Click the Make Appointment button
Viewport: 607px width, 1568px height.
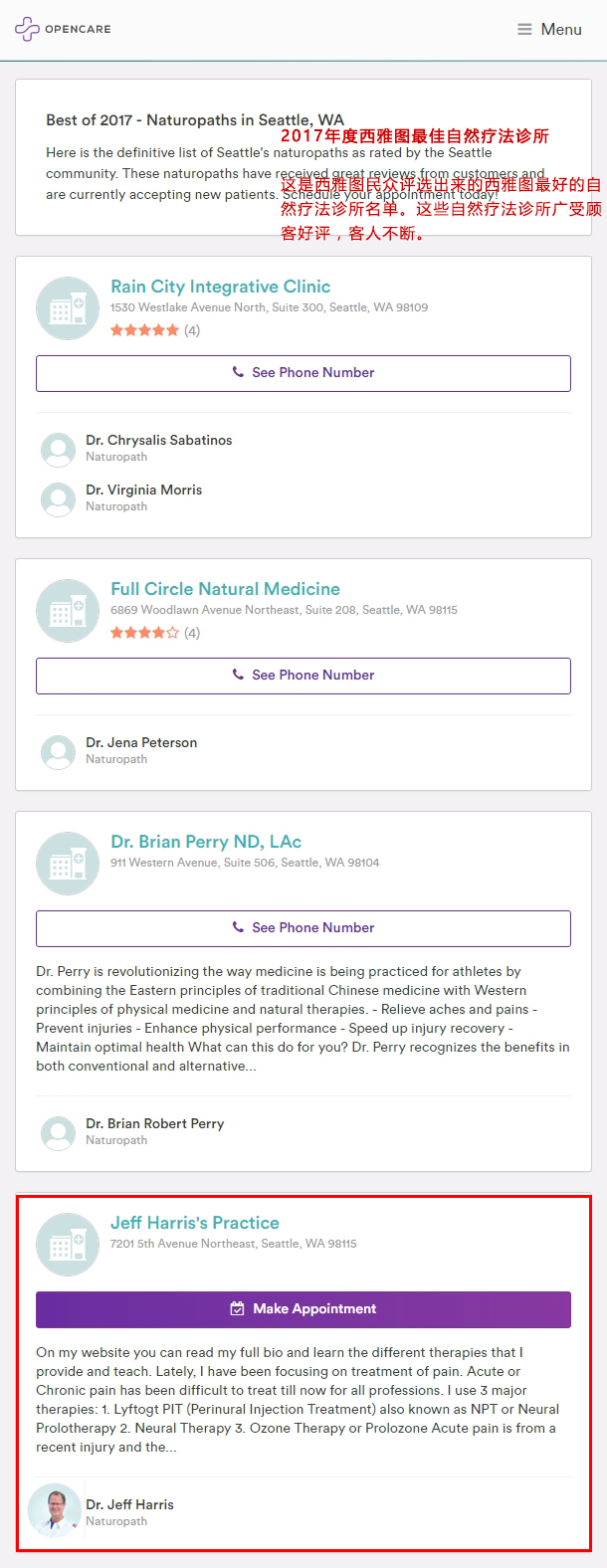pos(303,1309)
